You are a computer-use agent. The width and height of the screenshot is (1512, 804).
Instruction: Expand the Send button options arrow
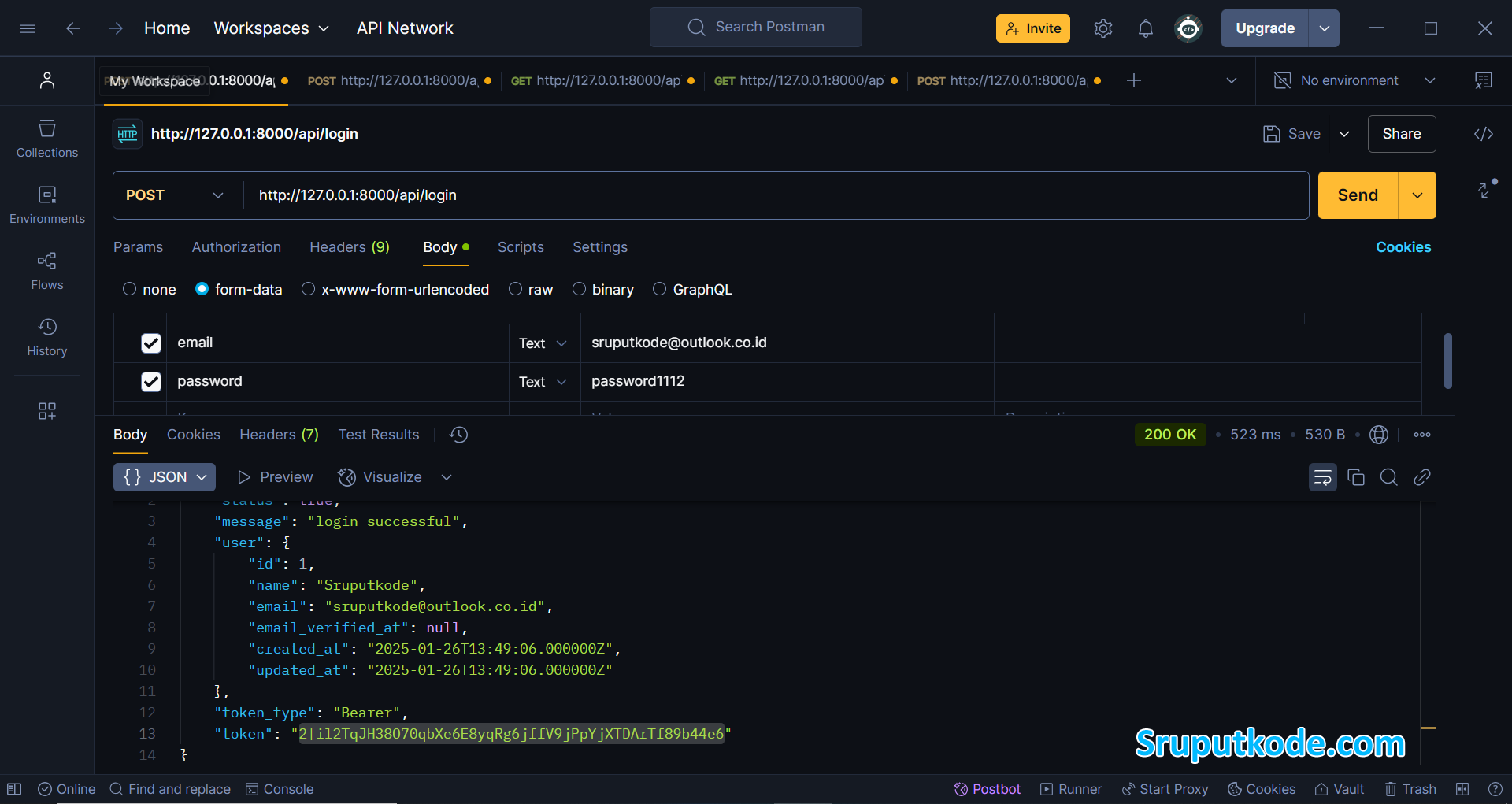(1417, 195)
